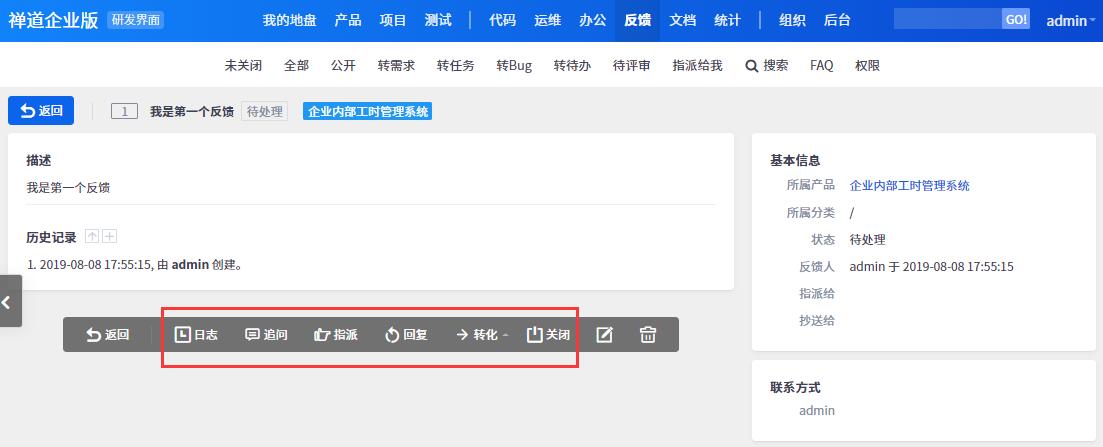Expand all history with plus icon

tap(109, 237)
